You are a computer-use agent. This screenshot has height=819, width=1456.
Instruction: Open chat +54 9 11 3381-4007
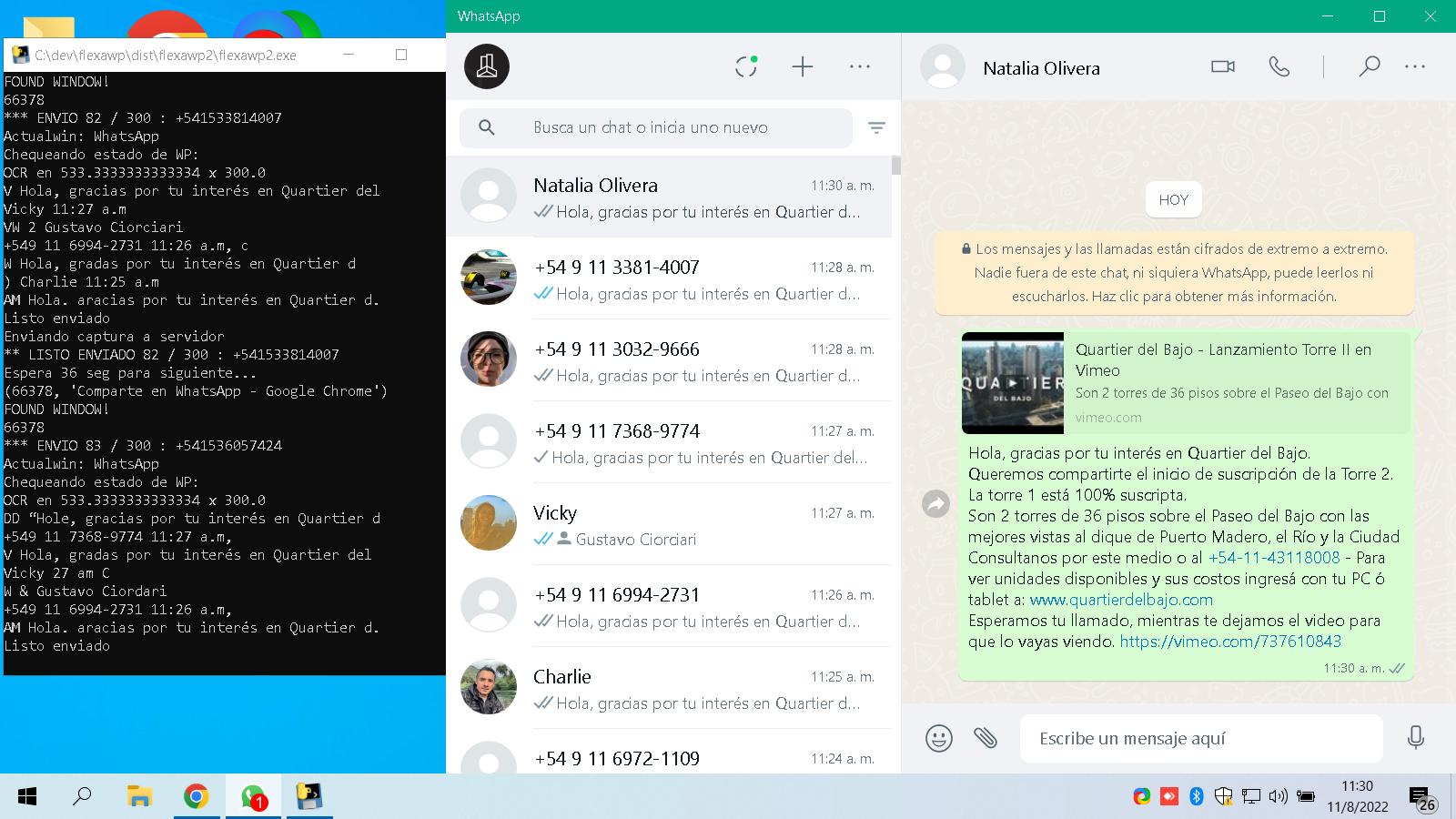[x=669, y=278]
